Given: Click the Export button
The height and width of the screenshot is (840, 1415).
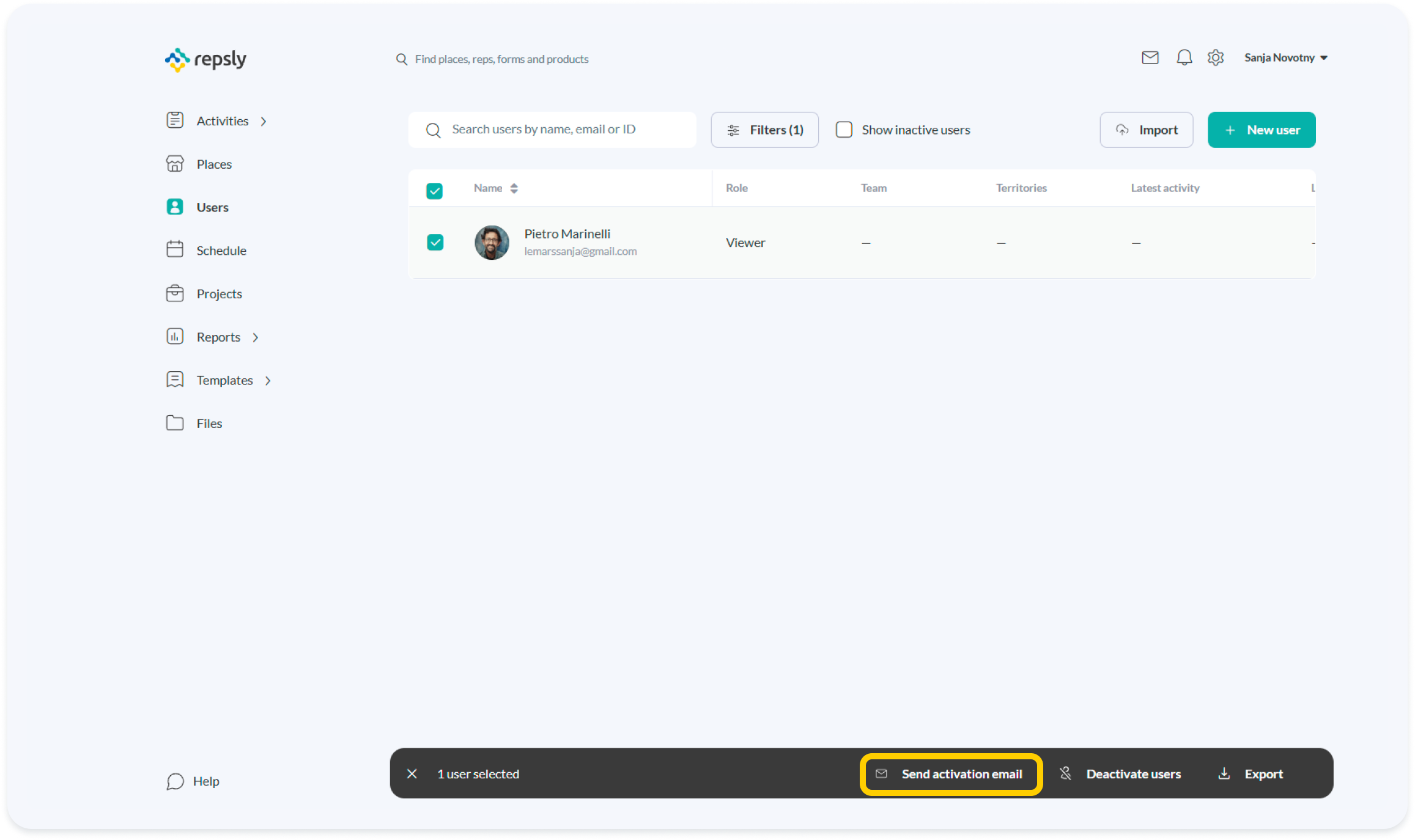Looking at the screenshot, I should 1251,774.
